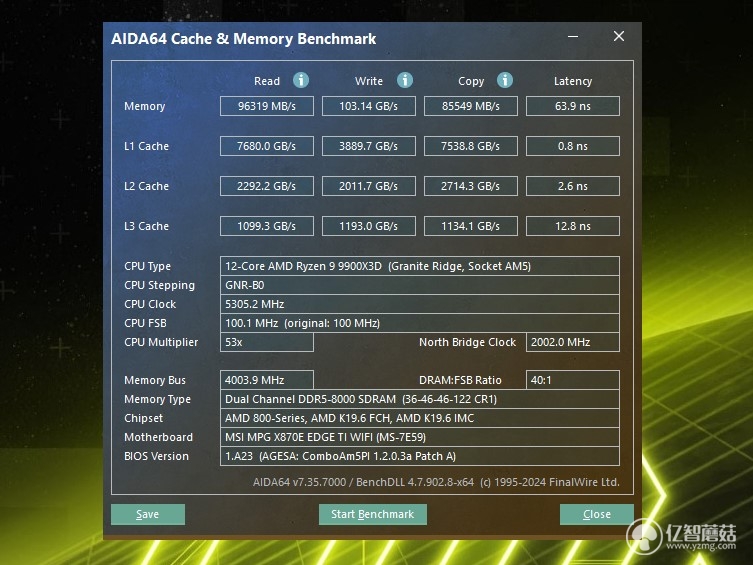Click the info icon next to Copy

click(505, 80)
